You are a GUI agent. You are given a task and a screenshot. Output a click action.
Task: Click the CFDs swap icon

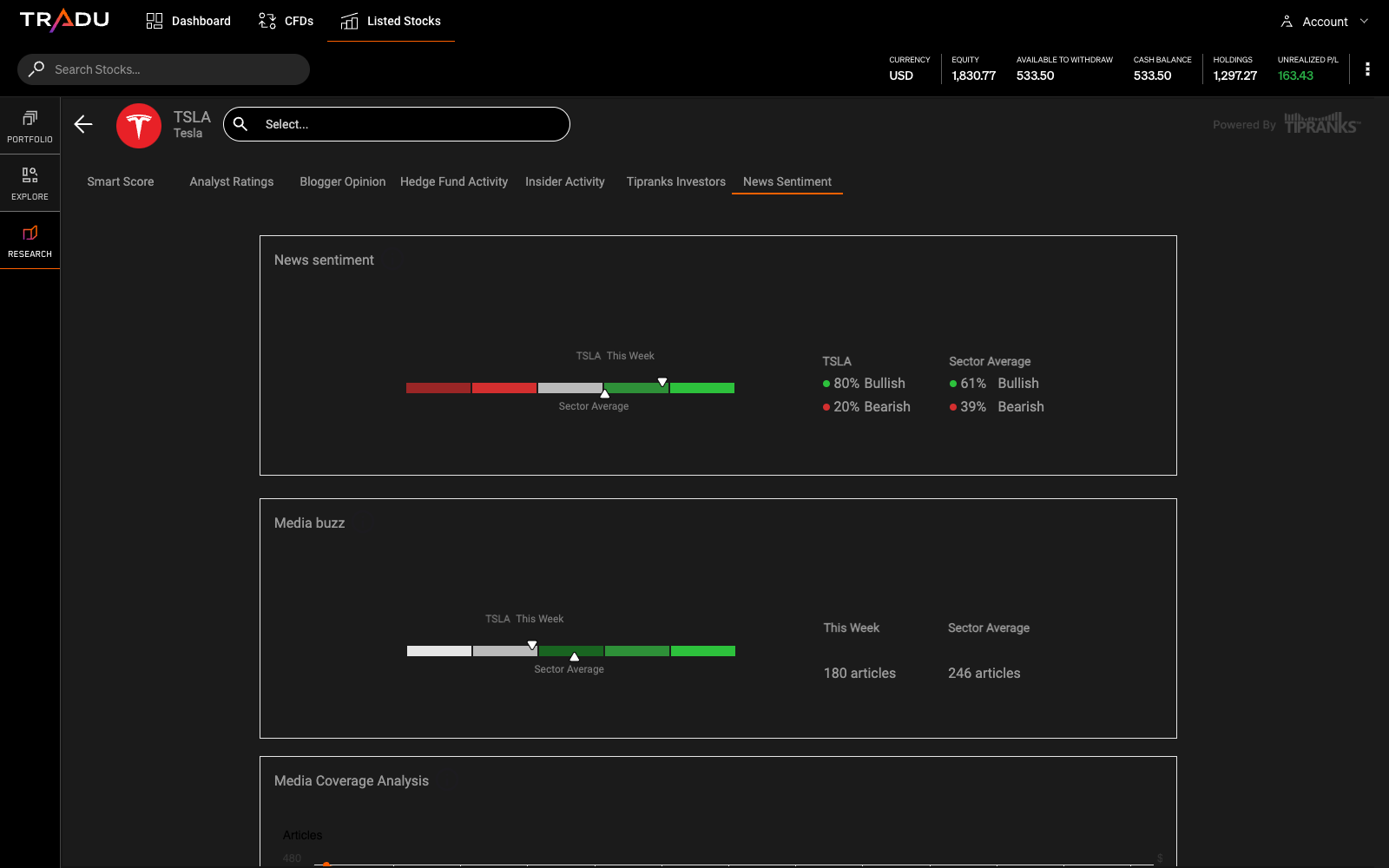coord(267,21)
